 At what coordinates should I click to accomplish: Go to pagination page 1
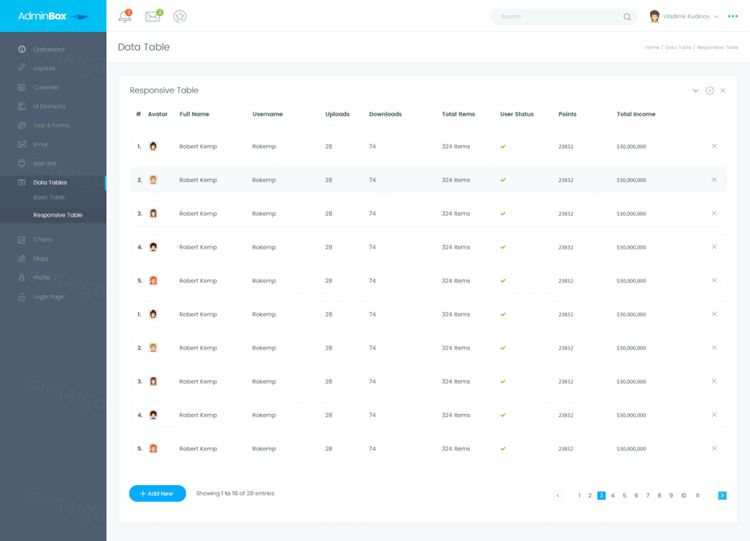click(x=579, y=496)
